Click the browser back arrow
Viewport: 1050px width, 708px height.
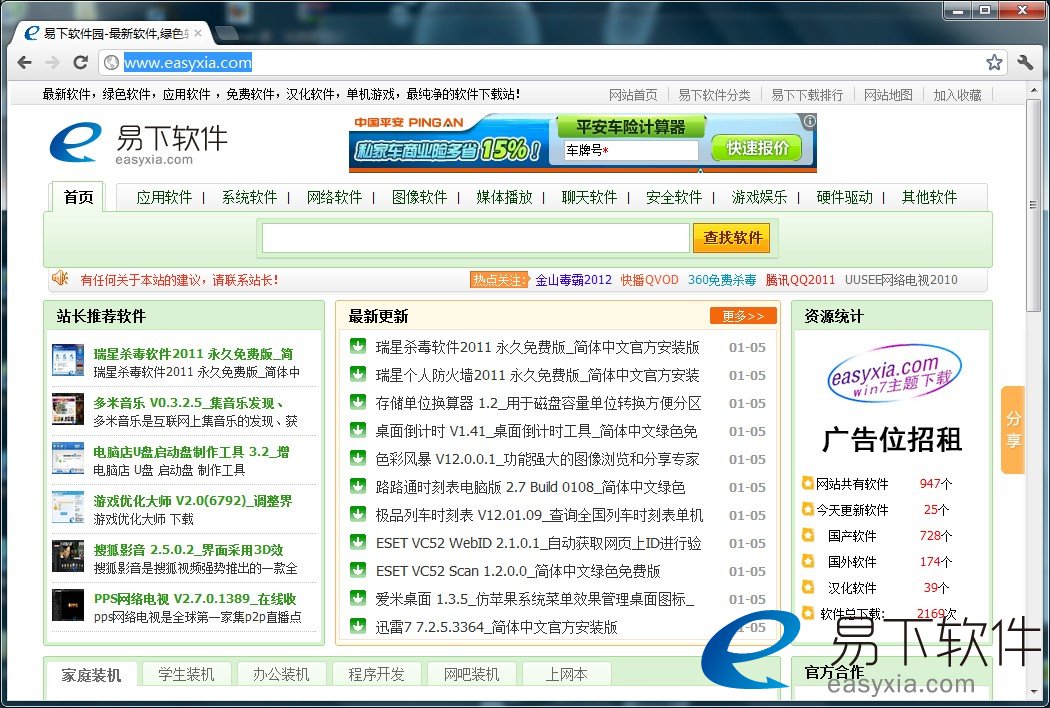click(x=24, y=63)
